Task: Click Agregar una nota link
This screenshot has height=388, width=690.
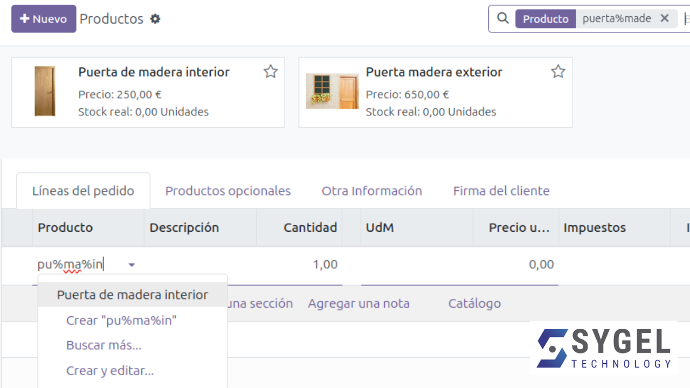Action: tap(359, 304)
